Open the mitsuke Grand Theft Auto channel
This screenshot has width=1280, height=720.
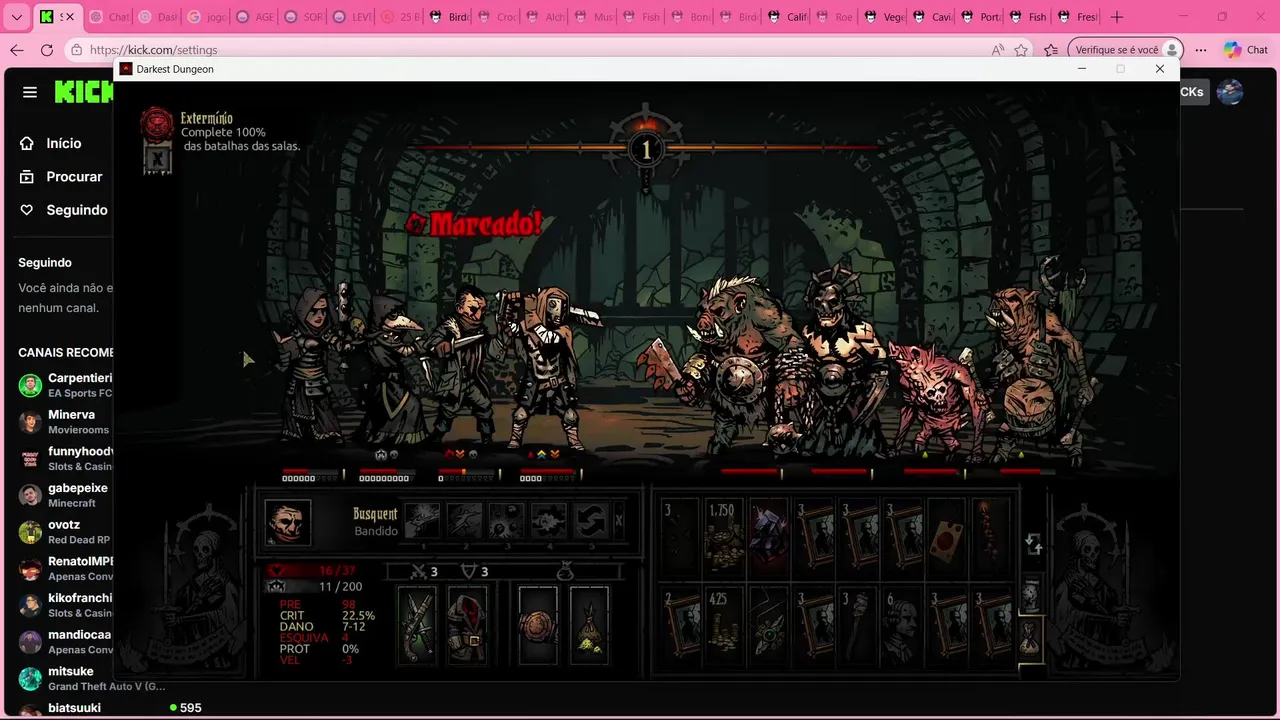click(x=90, y=678)
